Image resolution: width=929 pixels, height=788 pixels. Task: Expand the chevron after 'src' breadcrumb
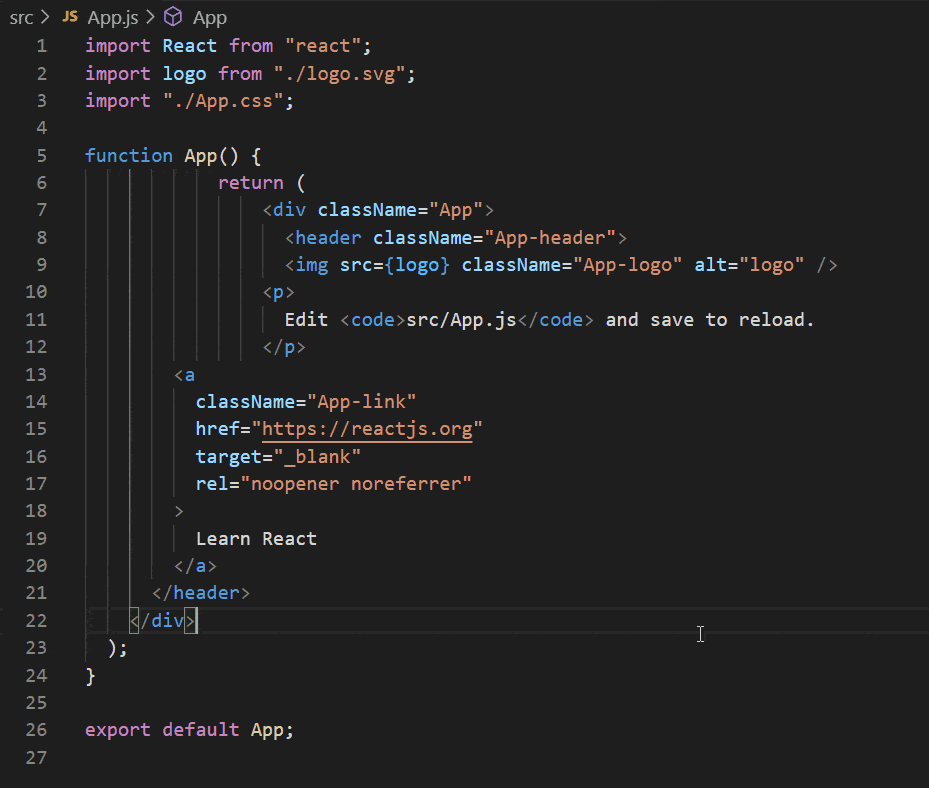[x=45, y=17]
